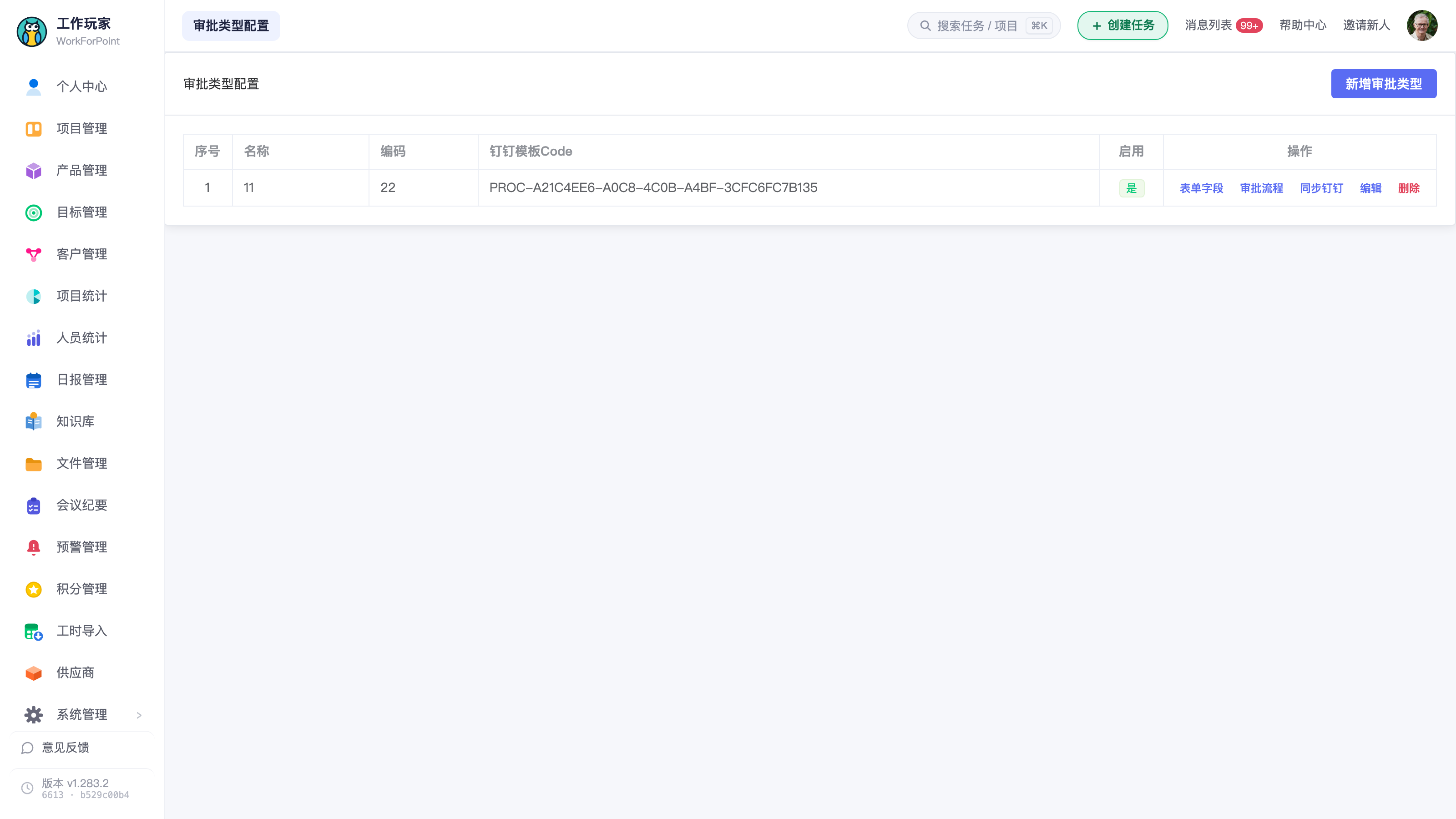The image size is (1456, 819).
Task: Click the 知识库 book icon
Action: pyautogui.click(x=33, y=422)
